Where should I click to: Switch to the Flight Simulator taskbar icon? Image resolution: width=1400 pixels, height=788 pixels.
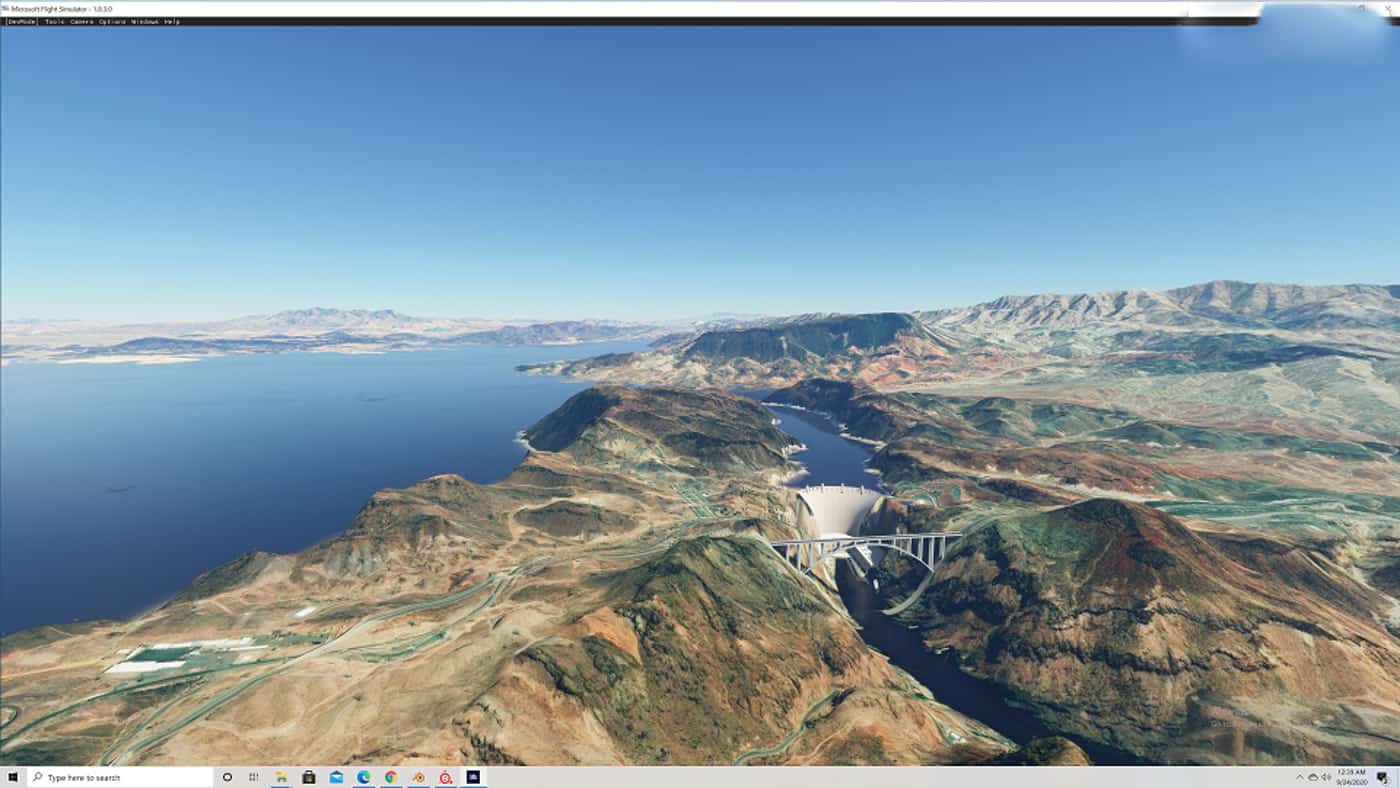pyautogui.click(x=473, y=777)
